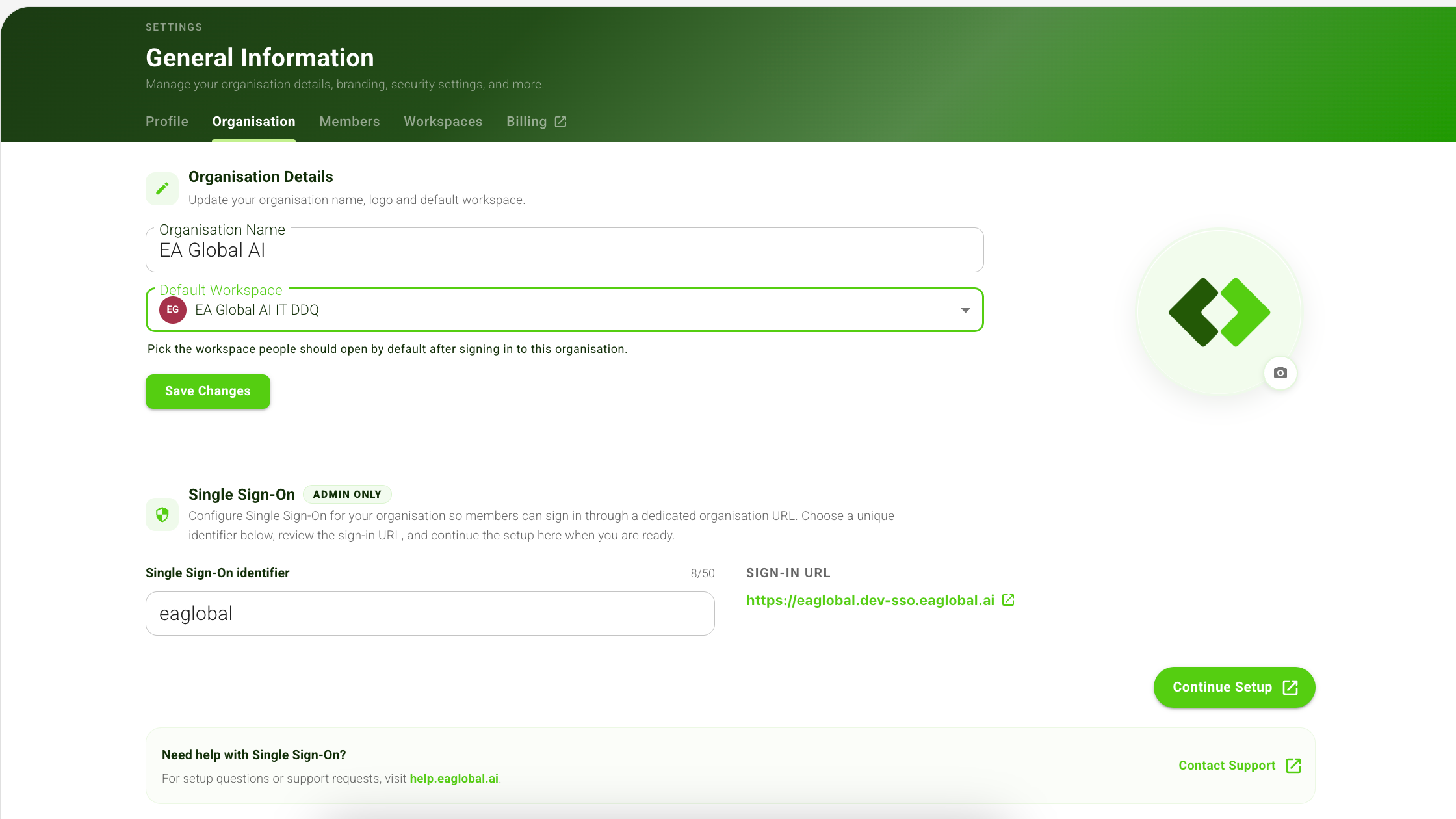Click the Organisation Name input field
This screenshot has width=1456, height=819.
(564, 250)
